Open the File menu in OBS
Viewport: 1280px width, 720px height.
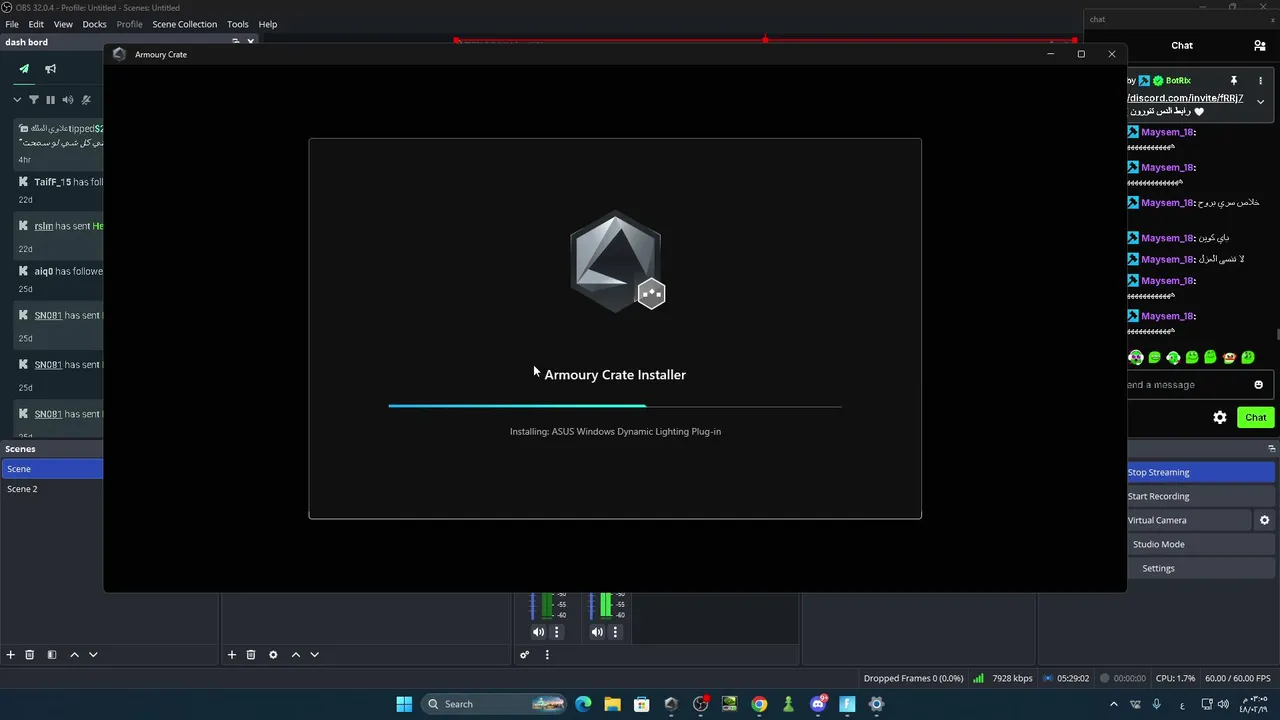(12, 24)
